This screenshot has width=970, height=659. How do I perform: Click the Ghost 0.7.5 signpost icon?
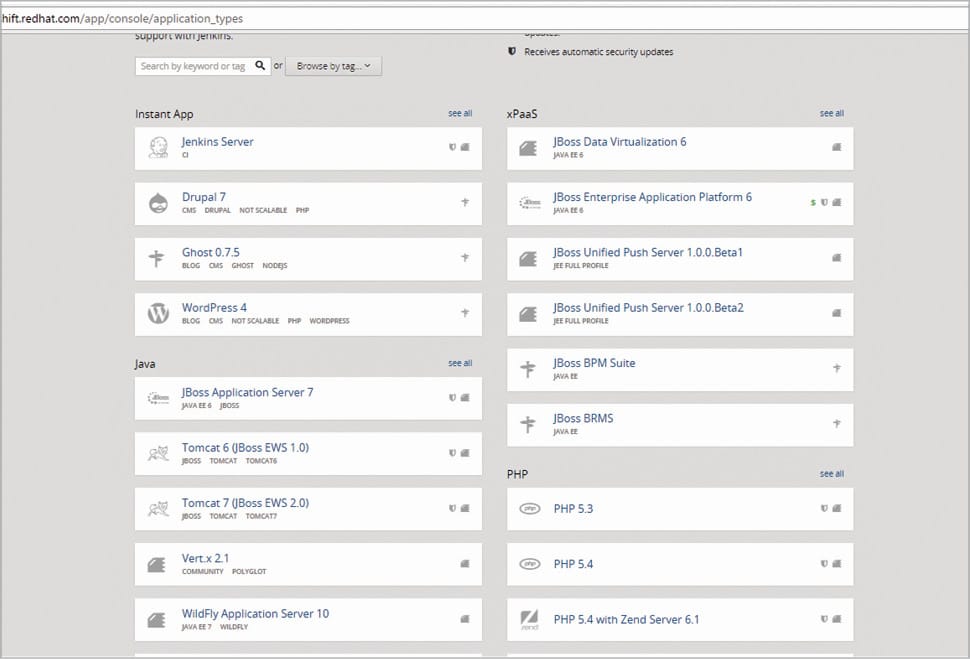157,259
